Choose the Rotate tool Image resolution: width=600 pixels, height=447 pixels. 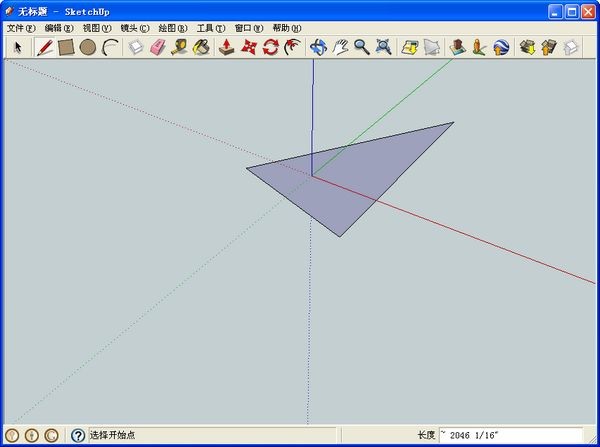[x=270, y=47]
